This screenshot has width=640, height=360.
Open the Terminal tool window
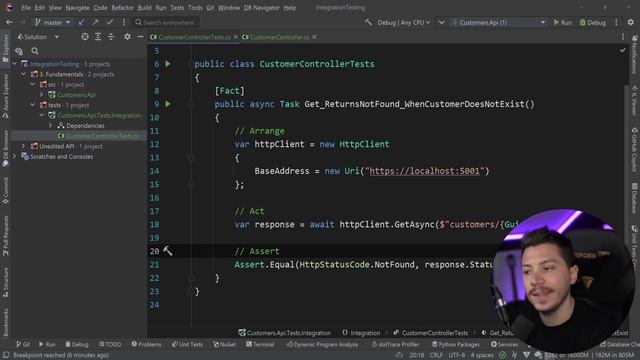260,344
